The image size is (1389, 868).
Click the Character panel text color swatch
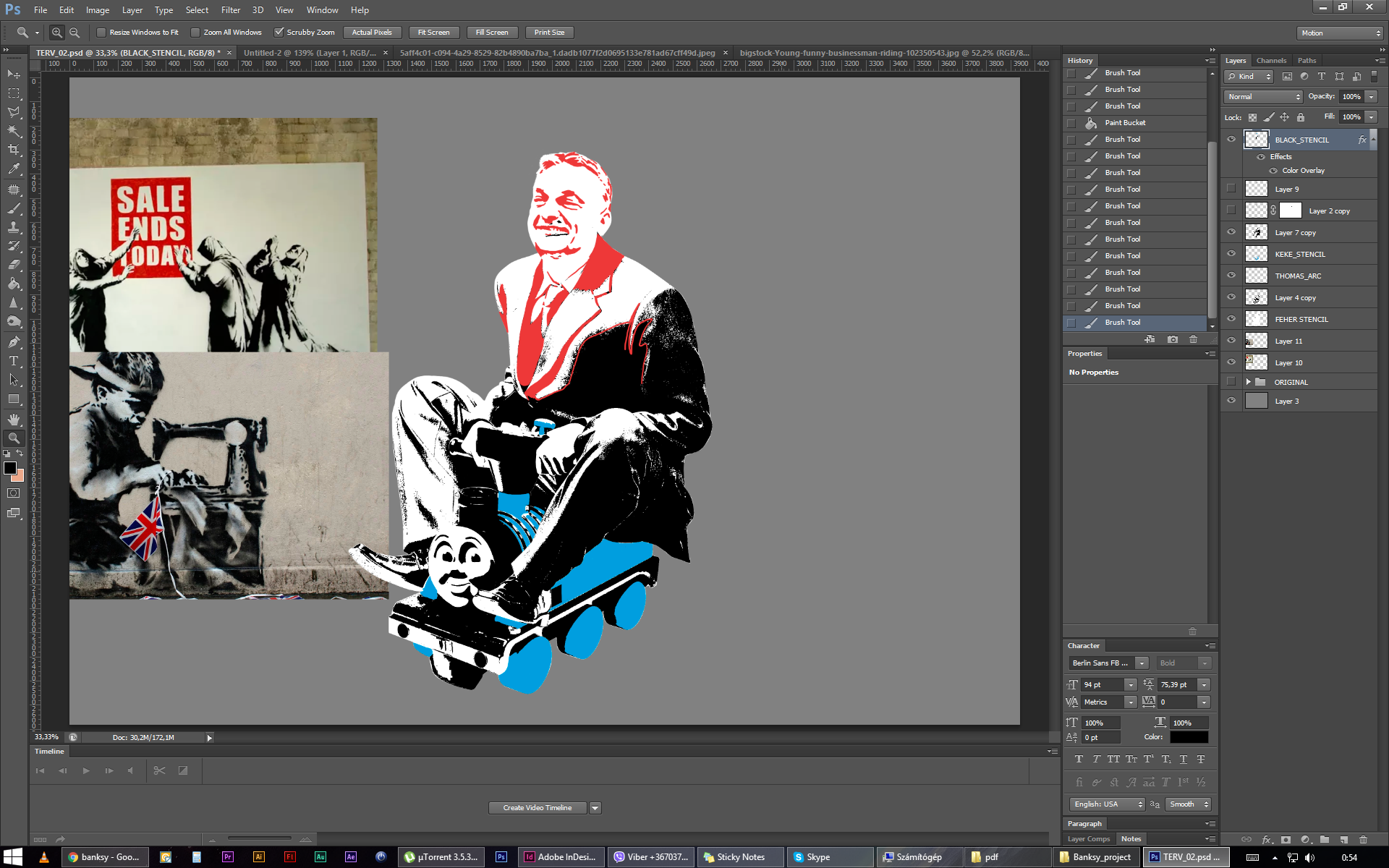(1189, 737)
